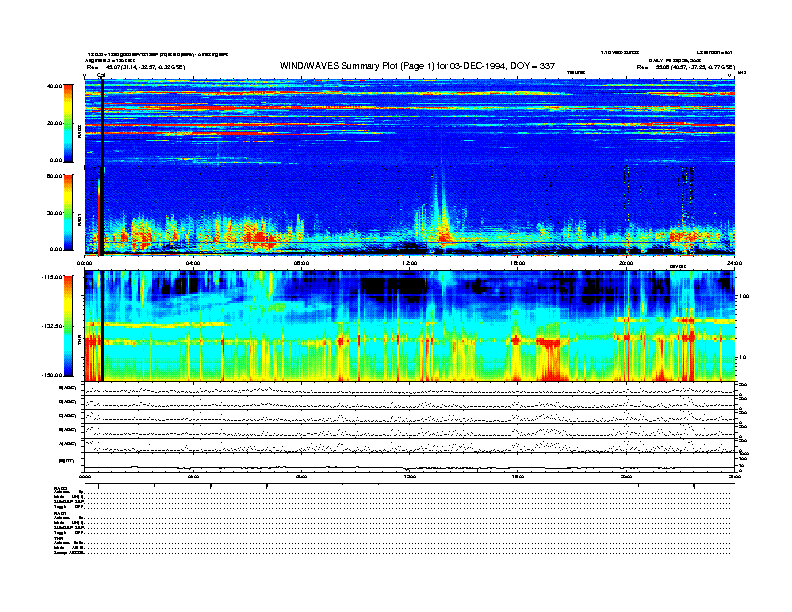
Task: Click the 30.00 label on RAD1 color scale
Action: click(x=54, y=213)
